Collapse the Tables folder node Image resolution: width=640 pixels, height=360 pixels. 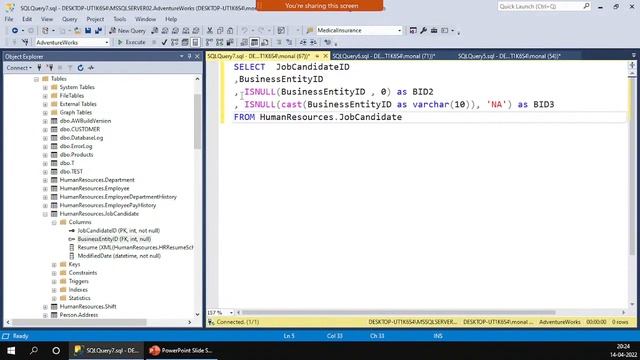point(36,79)
